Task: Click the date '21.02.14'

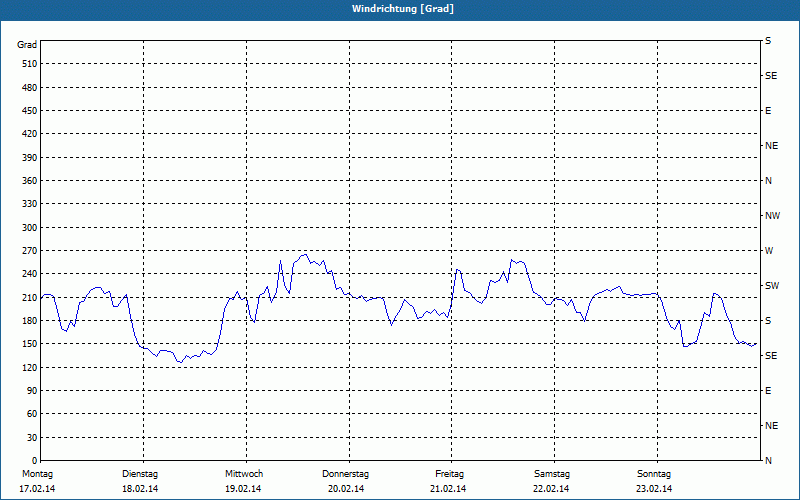Action: (448, 489)
